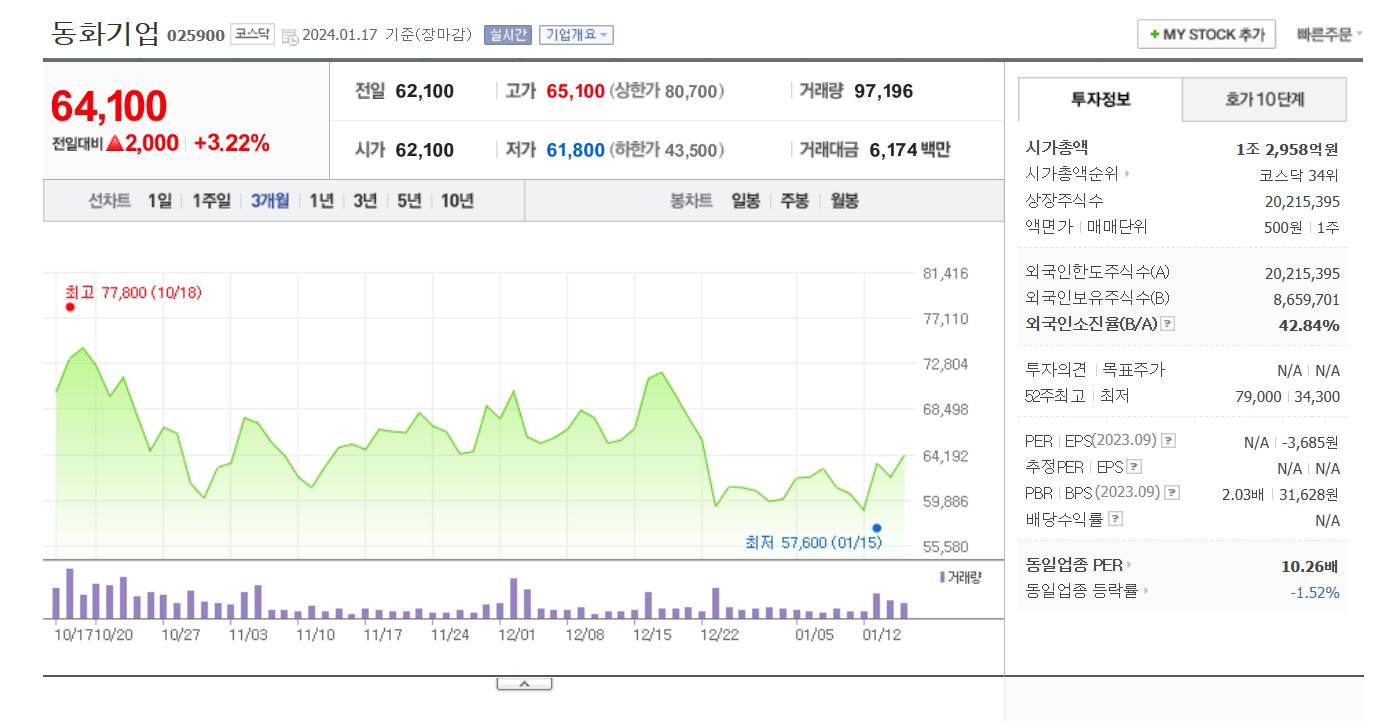Viewport: 1385px width, 721px height.
Task: Select 5년 line chart period
Action: (409, 201)
